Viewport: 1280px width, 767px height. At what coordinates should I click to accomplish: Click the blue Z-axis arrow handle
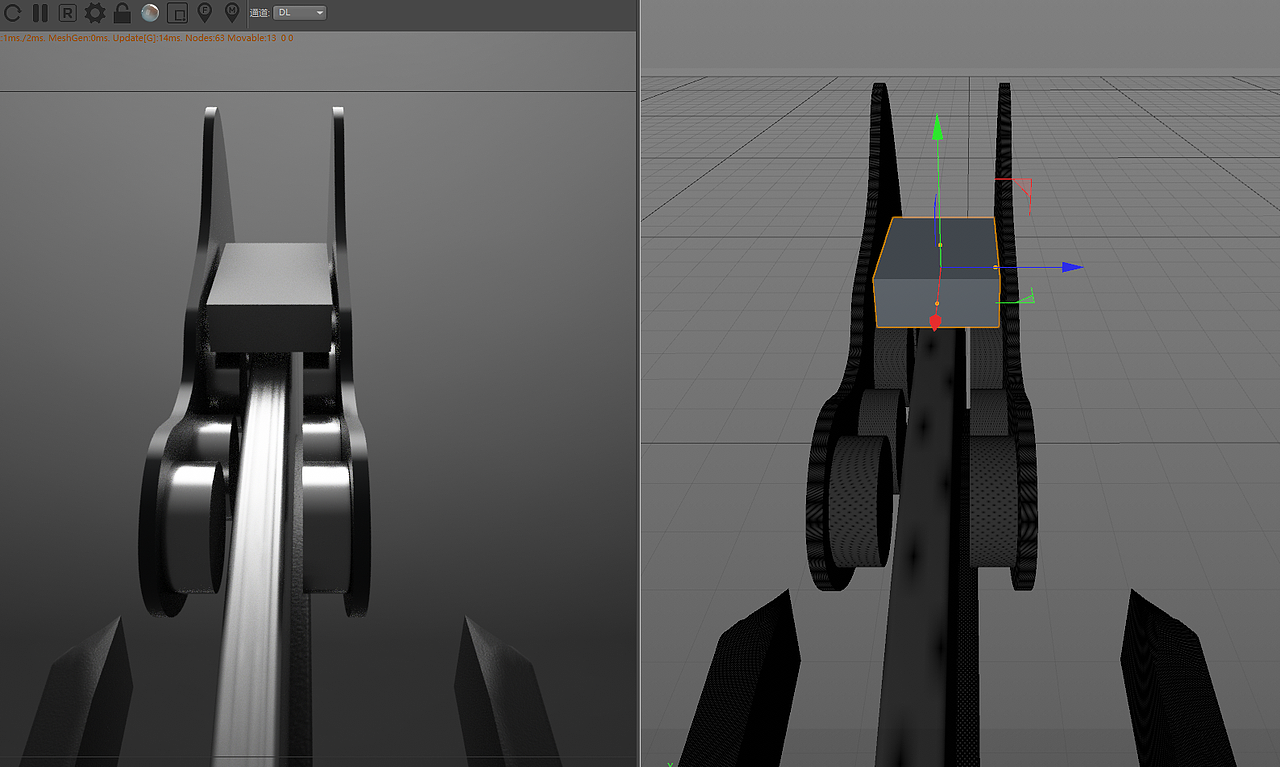coord(1072,267)
